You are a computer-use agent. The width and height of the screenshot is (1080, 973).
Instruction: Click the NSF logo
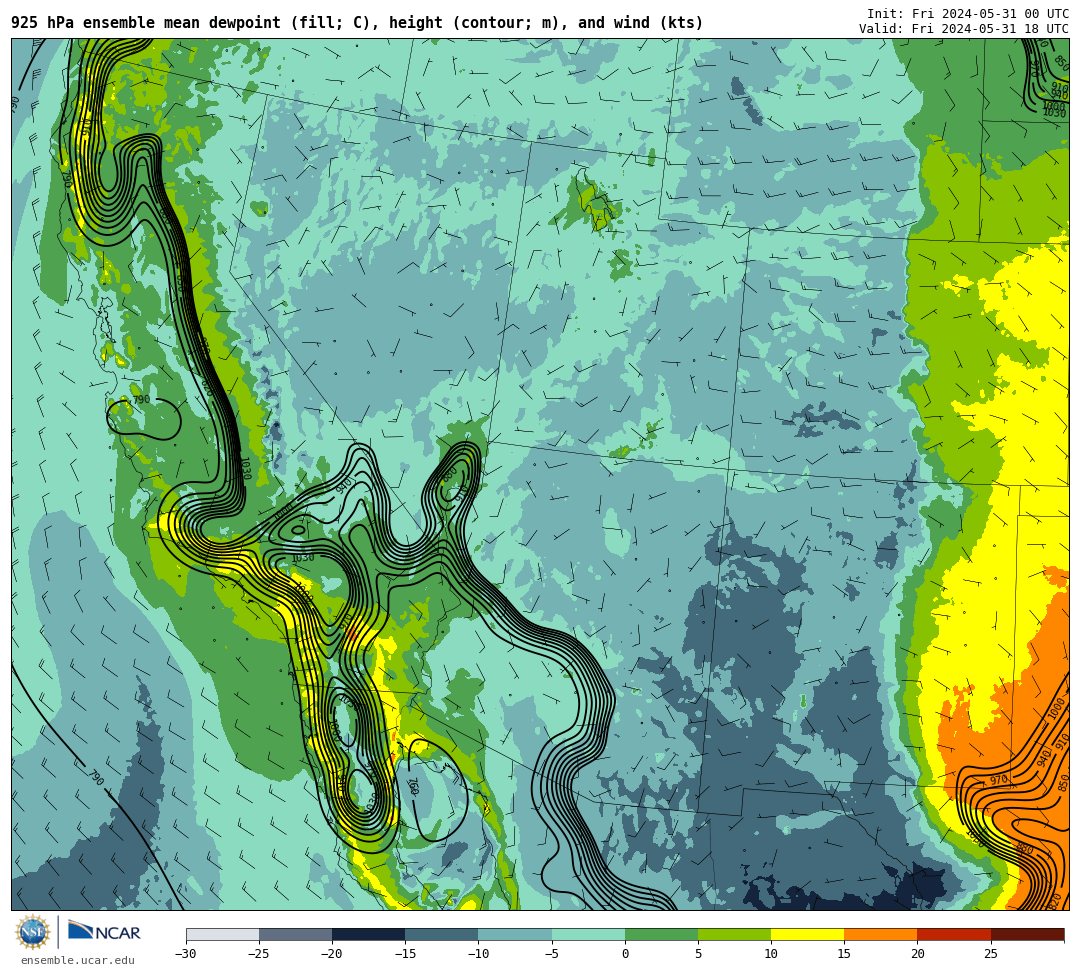(33, 932)
